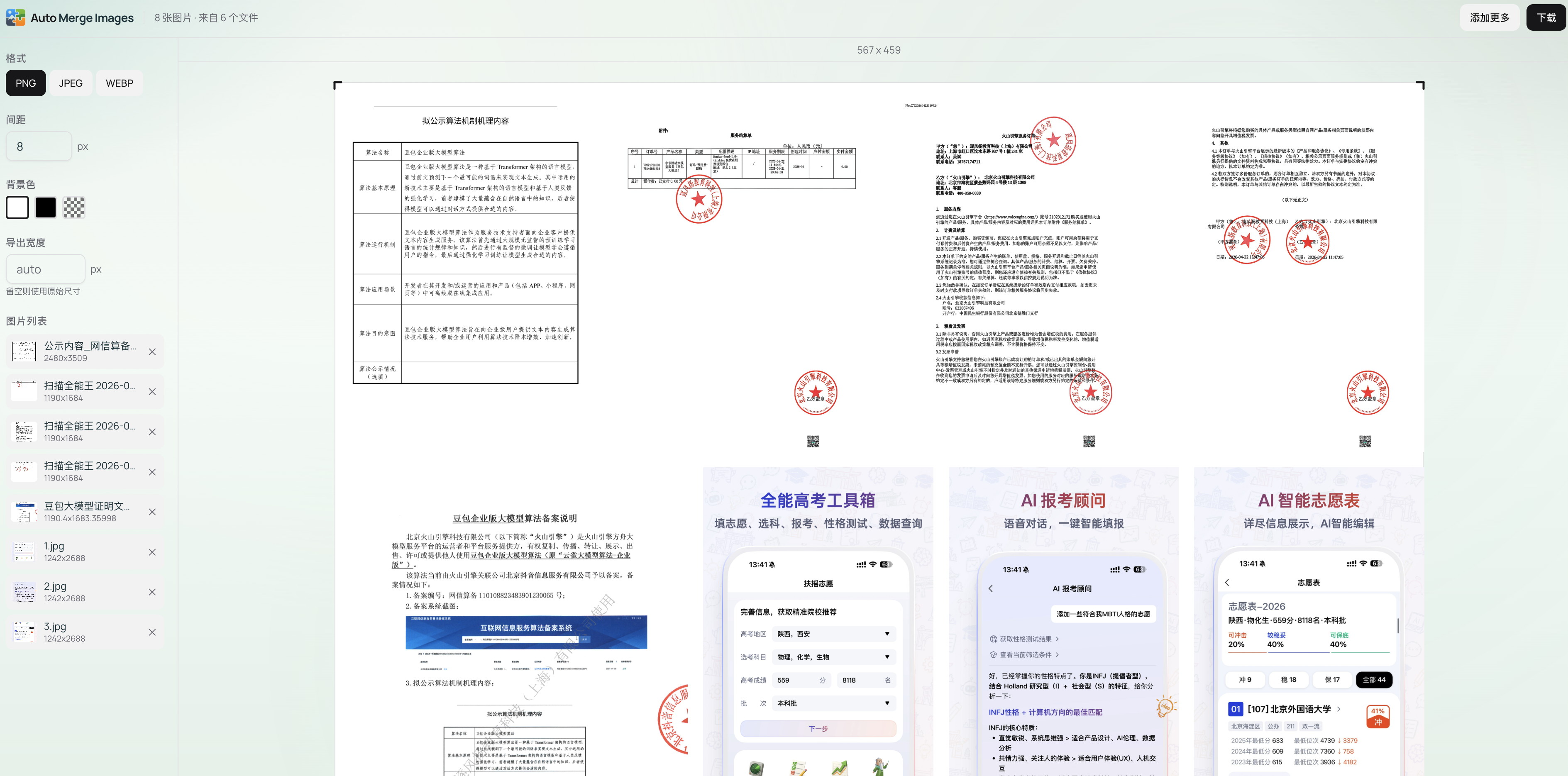1568x776 pixels.
Task: Click rank field showing 8118
Action: click(866, 681)
